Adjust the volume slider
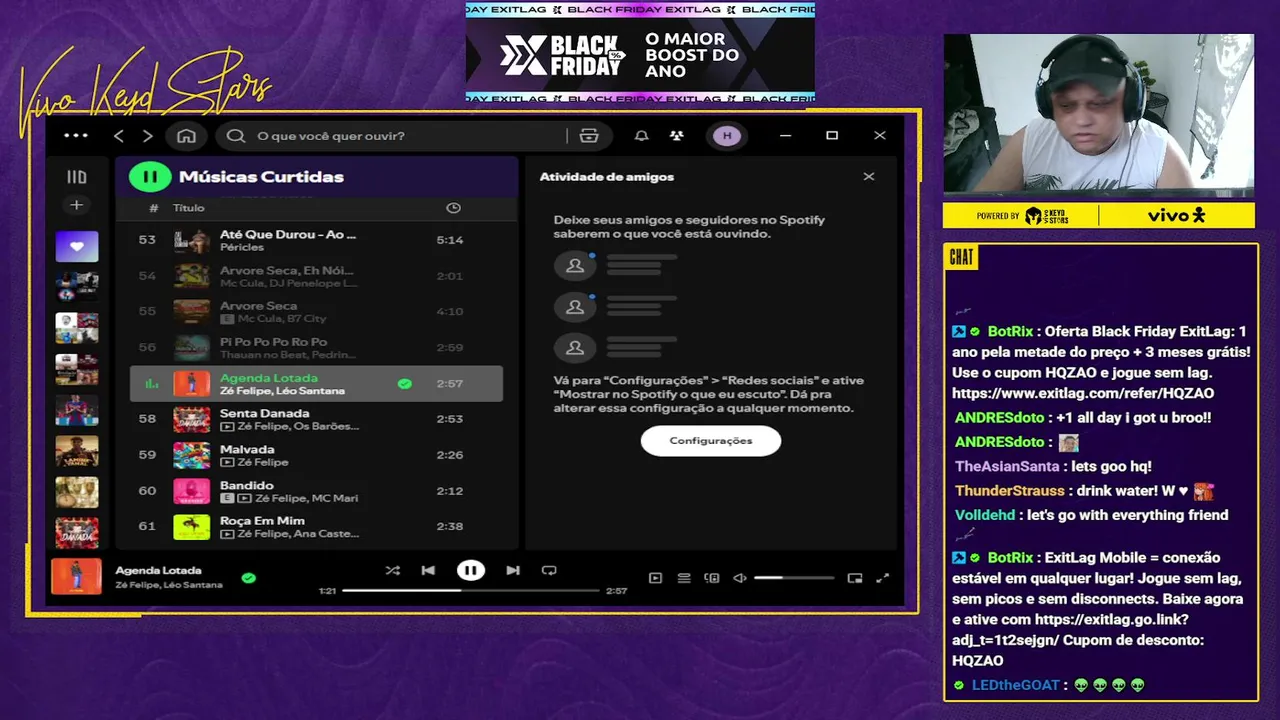Image resolution: width=1280 pixels, height=720 pixels. 794,578
